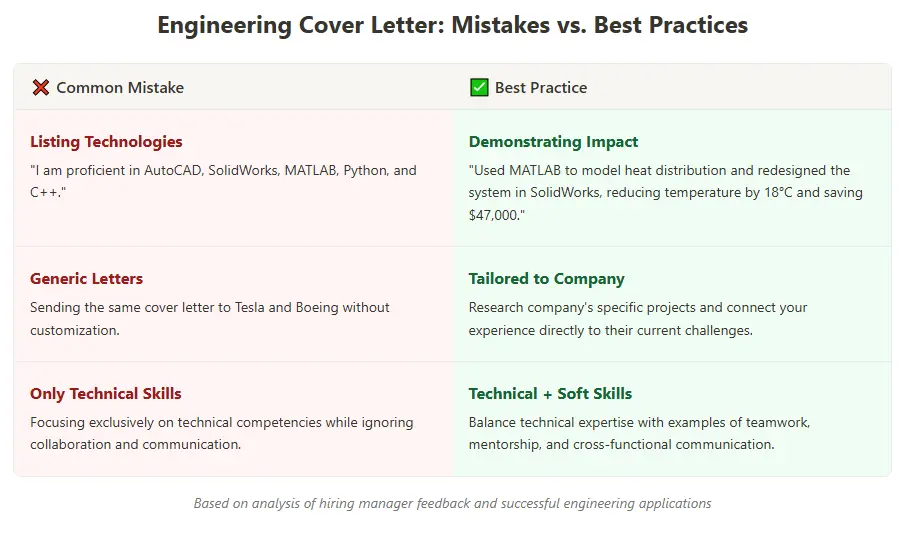Click the research company's projects description
The image size is (904, 544).
(637, 318)
